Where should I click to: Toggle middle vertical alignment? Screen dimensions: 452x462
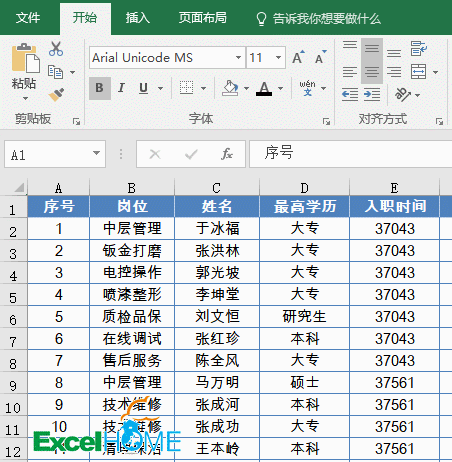(372, 49)
